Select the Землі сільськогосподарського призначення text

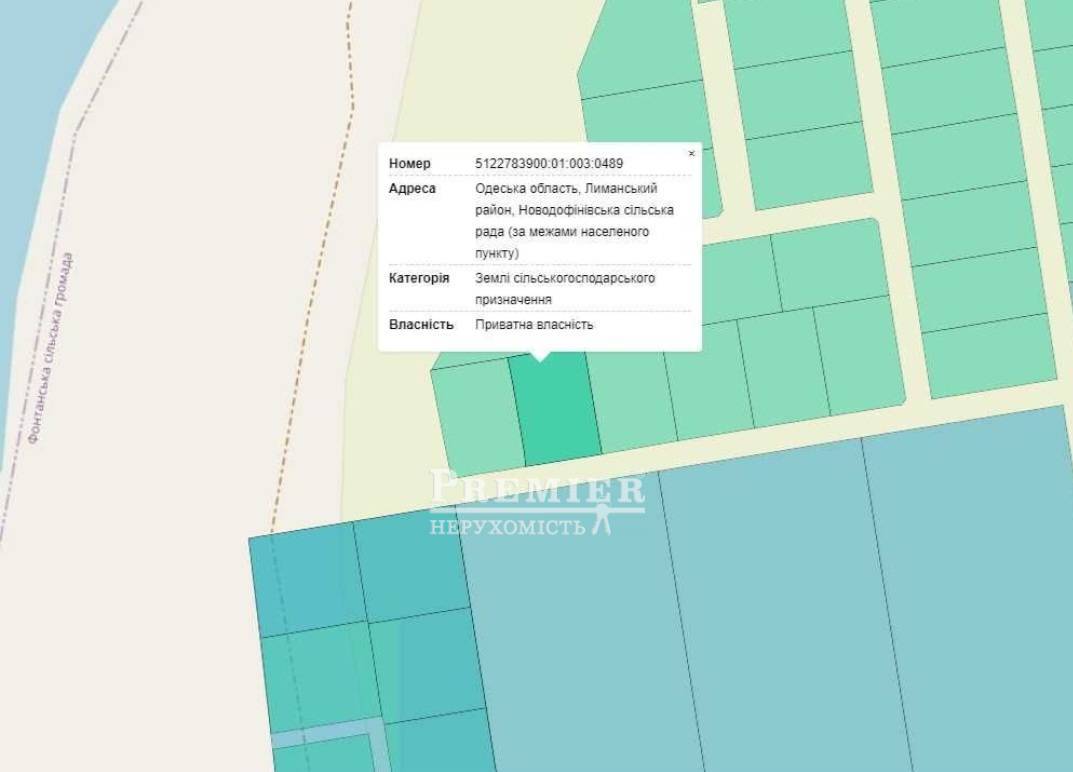[565, 288]
